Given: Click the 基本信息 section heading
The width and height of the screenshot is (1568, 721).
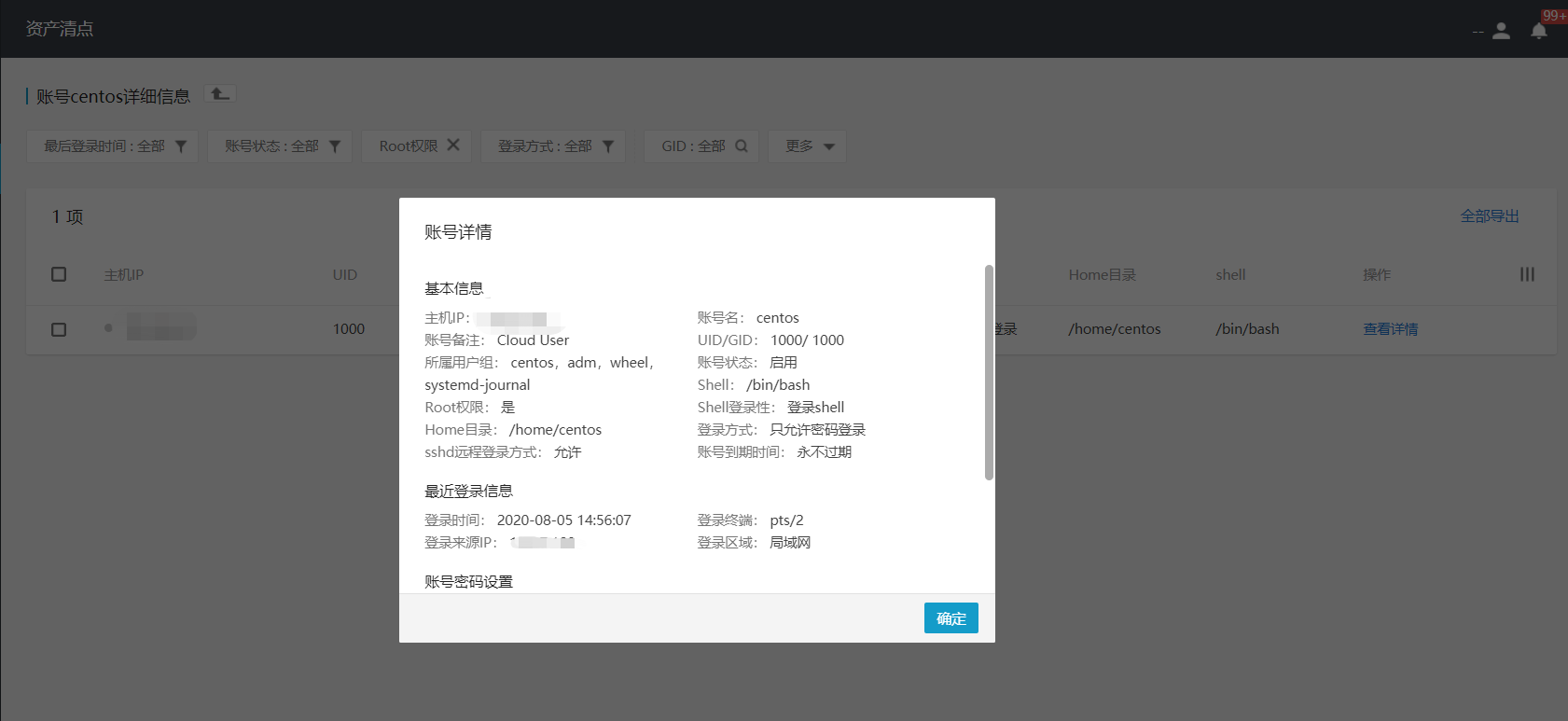Looking at the screenshot, I should (454, 289).
